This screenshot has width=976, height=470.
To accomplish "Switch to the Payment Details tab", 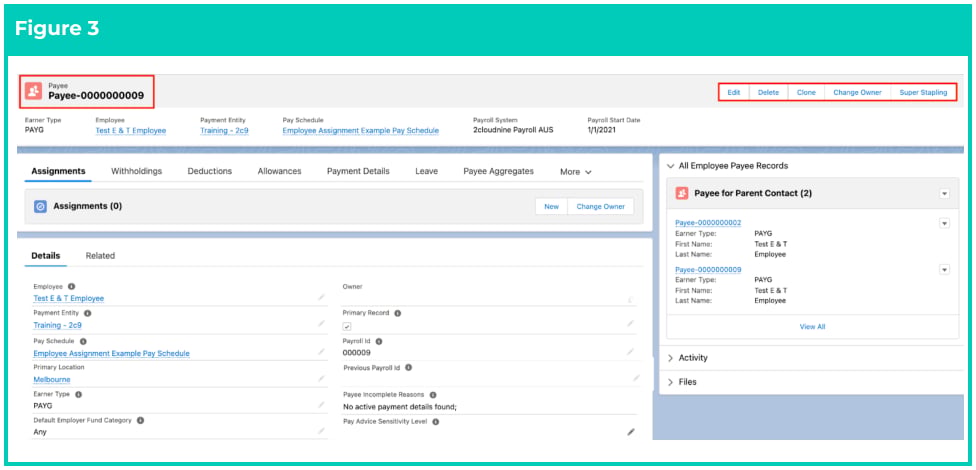I will pos(359,171).
